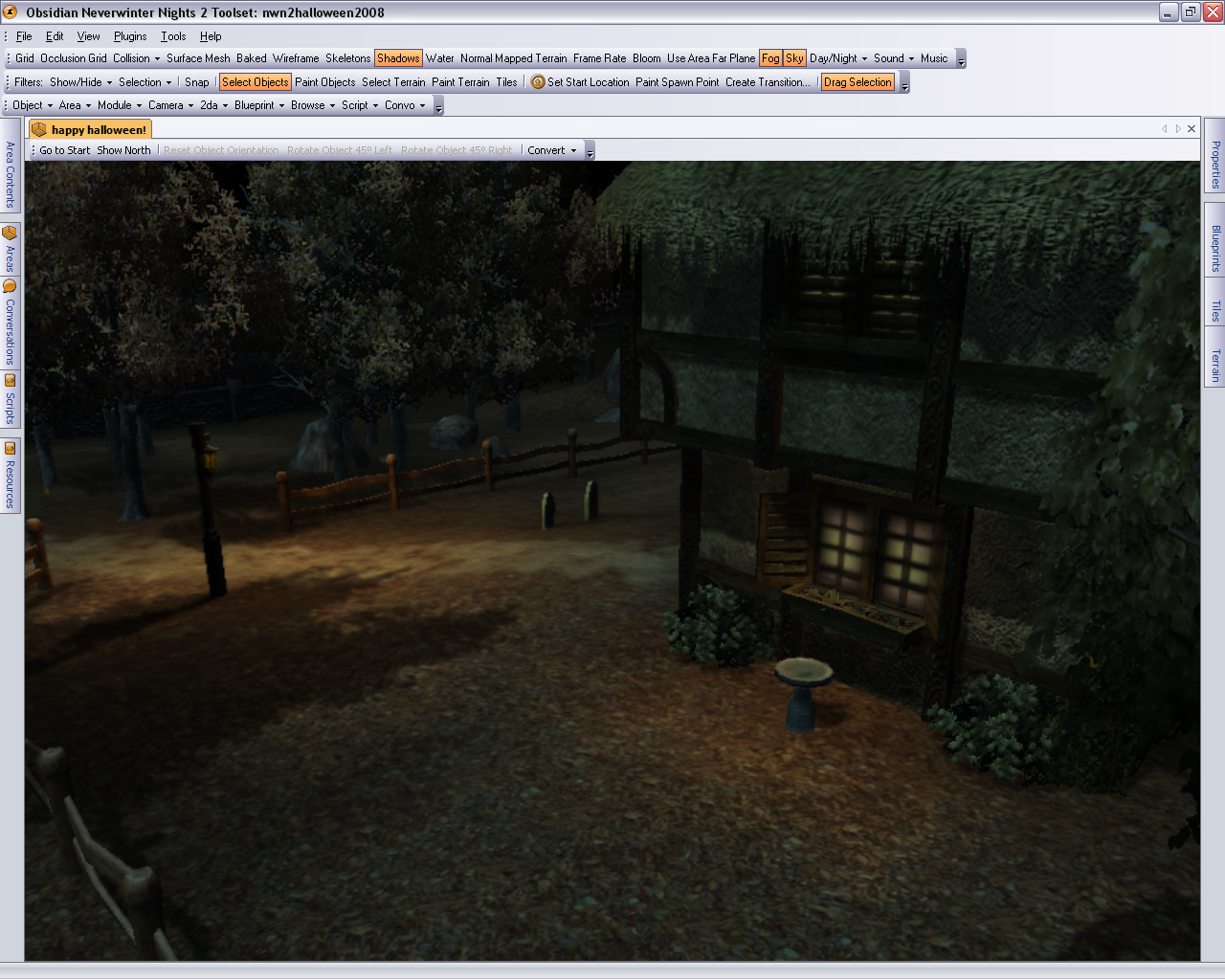Open the Terrain side tab
Viewport: 1225px width, 980px height.
click(1215, 359)
